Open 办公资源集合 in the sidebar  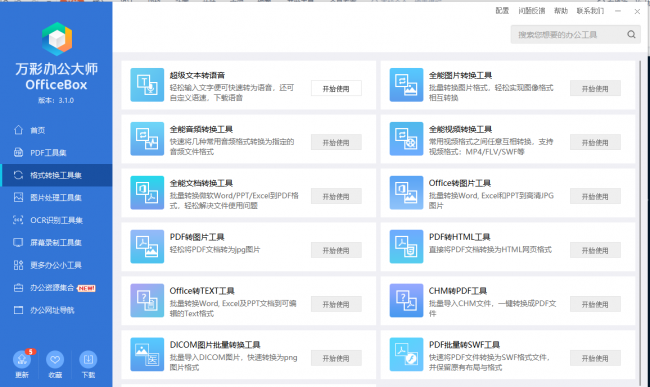click(x=56, y=288)
